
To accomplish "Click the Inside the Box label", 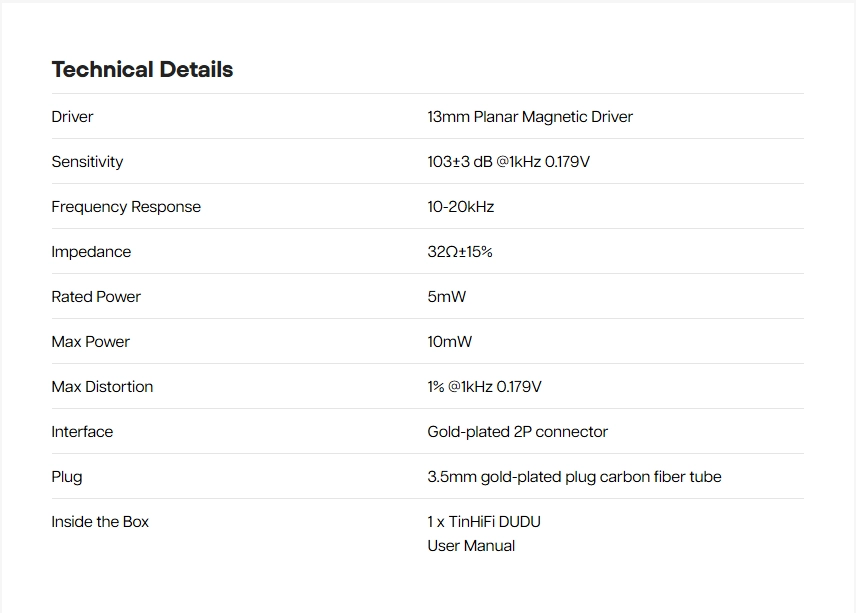I will (x=100, y=522).
